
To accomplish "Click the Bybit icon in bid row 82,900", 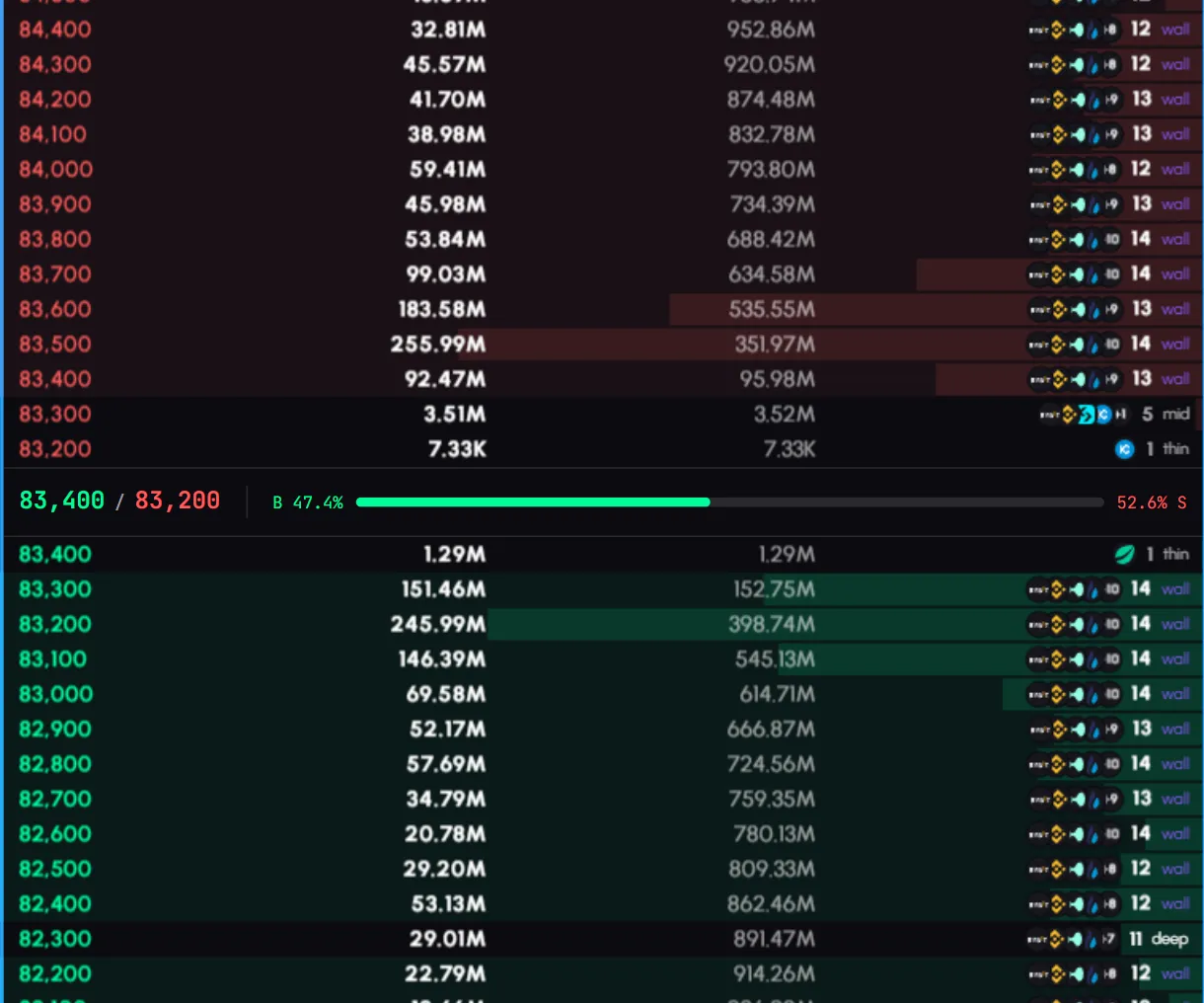I will point(1039,730).
